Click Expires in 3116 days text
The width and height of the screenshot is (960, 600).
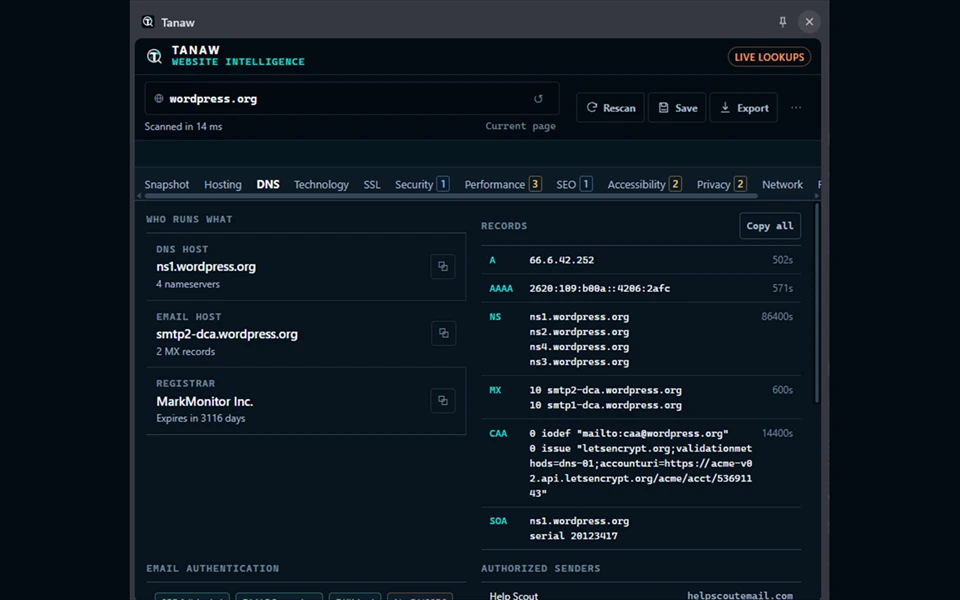200,418
